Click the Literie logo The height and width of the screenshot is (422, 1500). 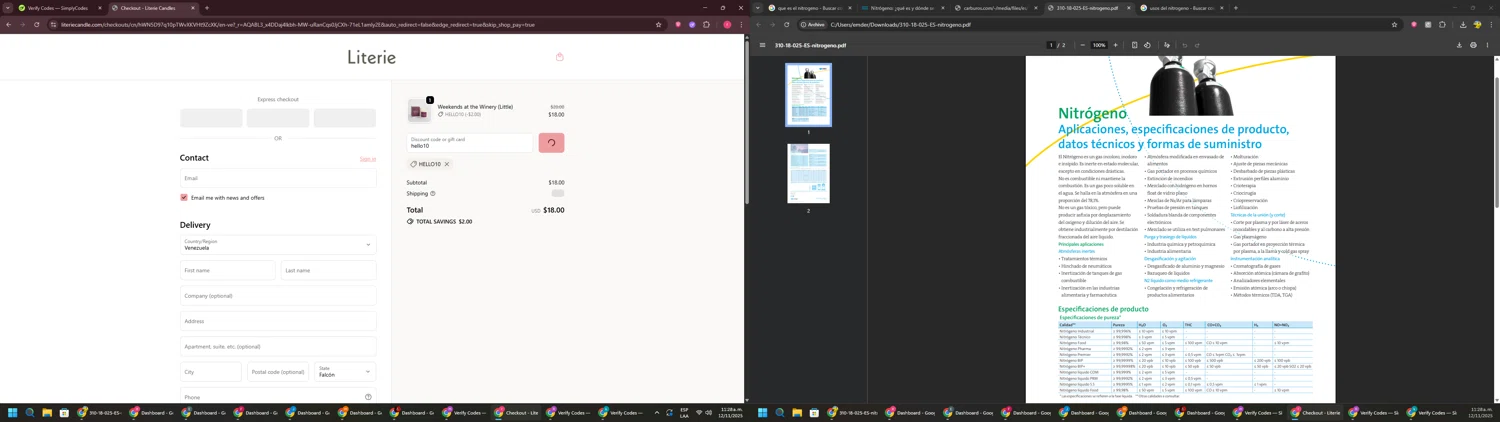[x=372, y=57]
